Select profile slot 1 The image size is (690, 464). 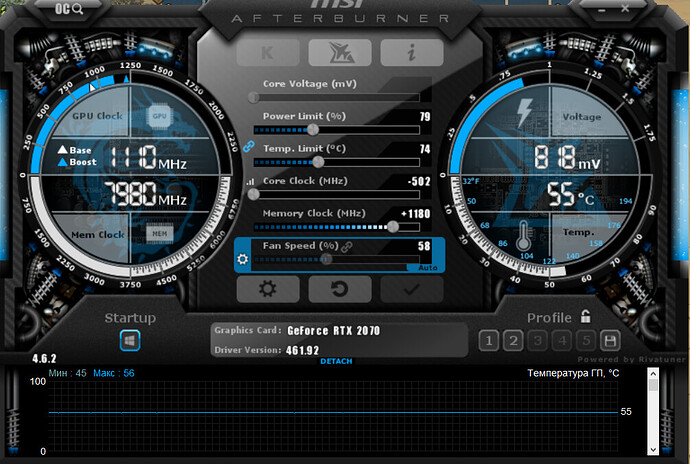click(488, 341)
